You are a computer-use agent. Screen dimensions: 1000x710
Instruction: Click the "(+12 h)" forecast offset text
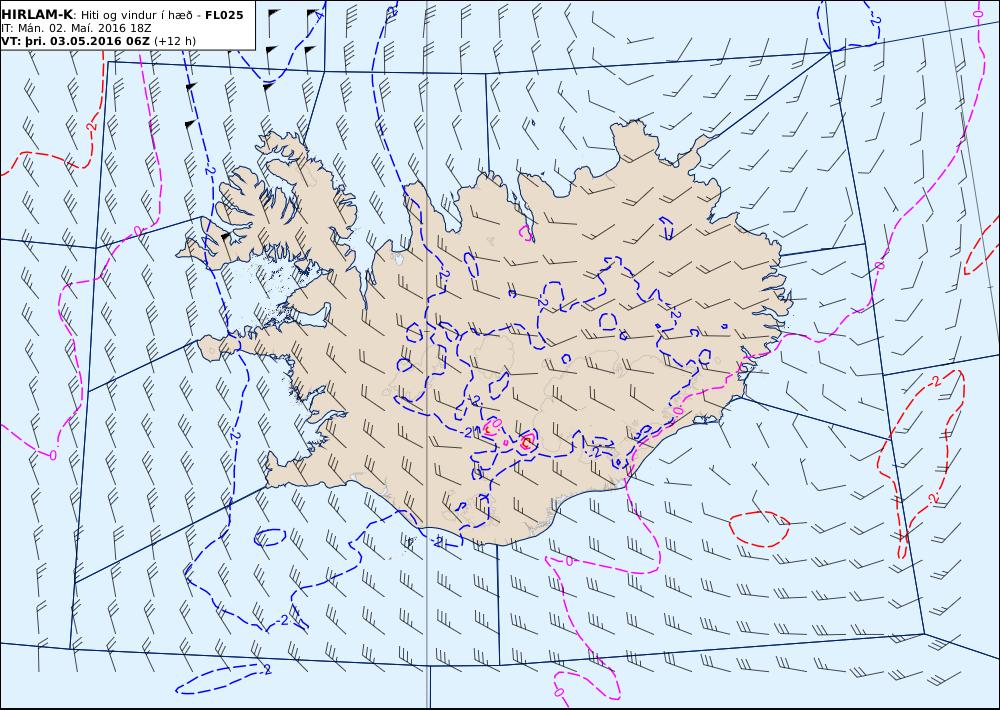175,41
